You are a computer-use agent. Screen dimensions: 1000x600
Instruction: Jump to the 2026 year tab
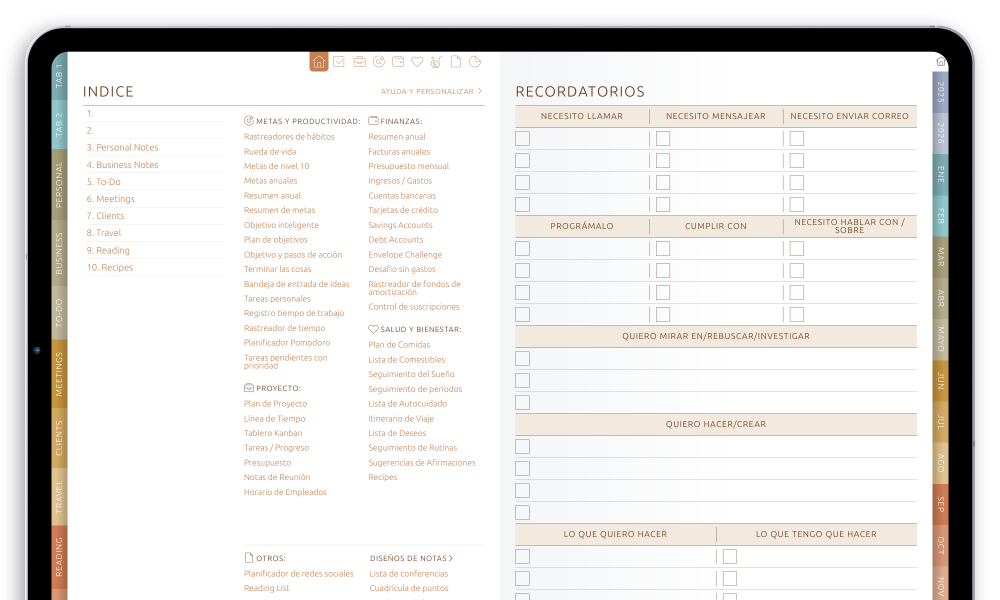click(941, 133)
